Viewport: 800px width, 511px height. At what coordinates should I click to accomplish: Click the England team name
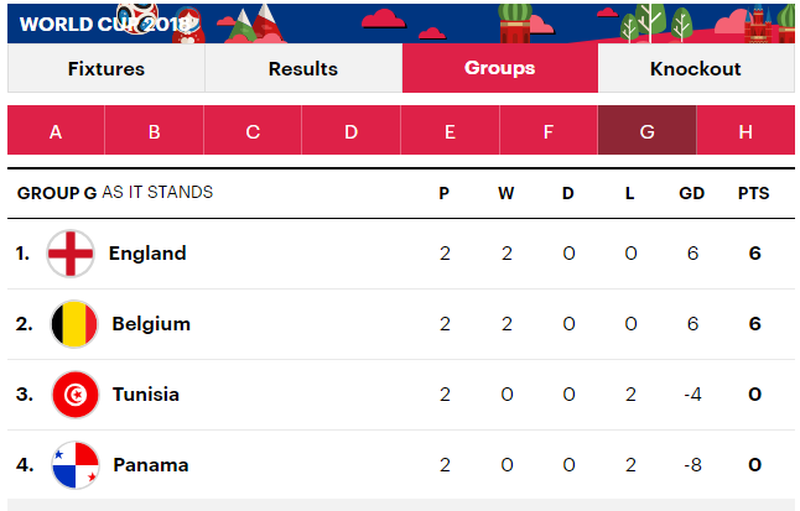coord(147,254)
